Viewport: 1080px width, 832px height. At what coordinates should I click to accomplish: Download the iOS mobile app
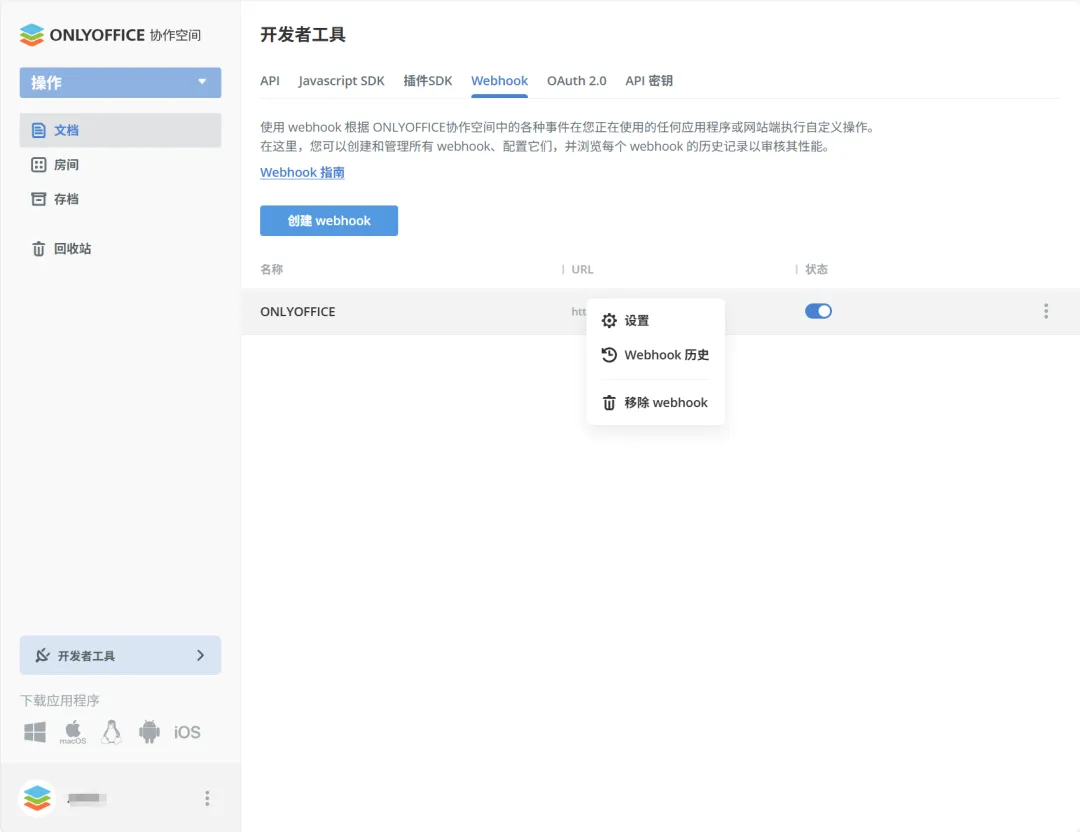(x=187, y=732)
